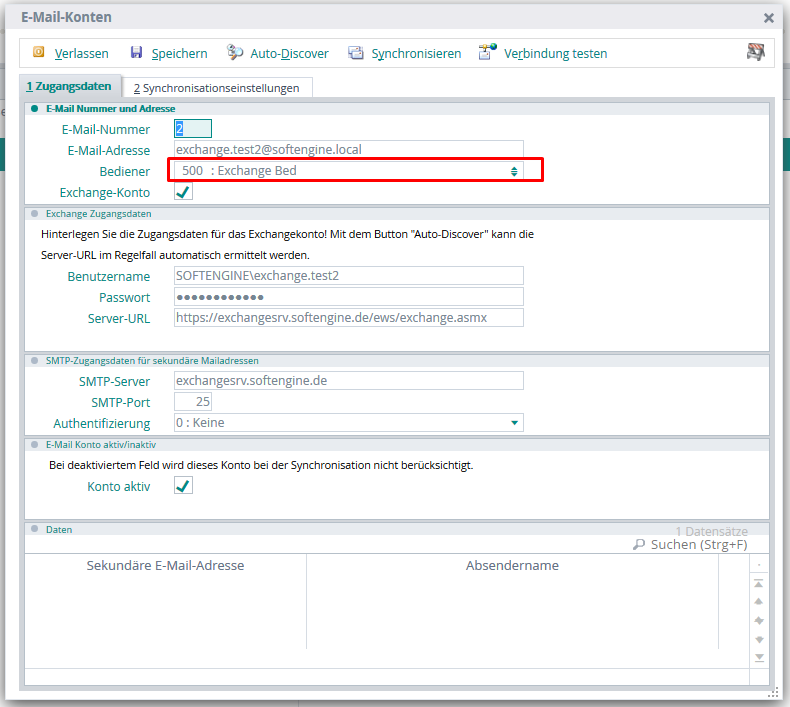Viewport: 790px width, 707px height.
Task: Click the icon at toolbar's far right
Action: [x=755, y=53]
